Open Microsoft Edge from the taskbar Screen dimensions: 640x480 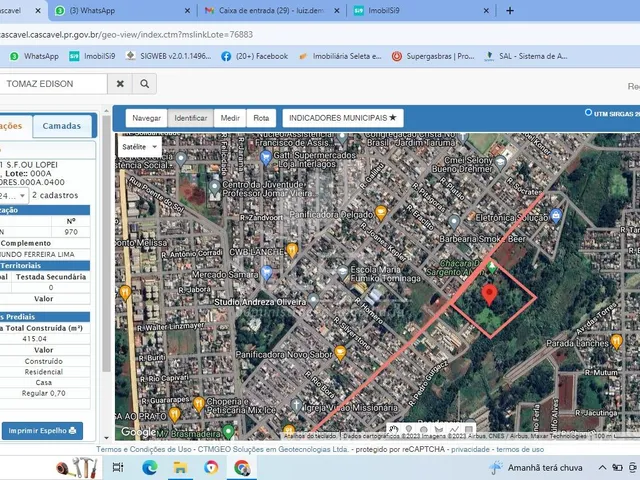point(150,467)
